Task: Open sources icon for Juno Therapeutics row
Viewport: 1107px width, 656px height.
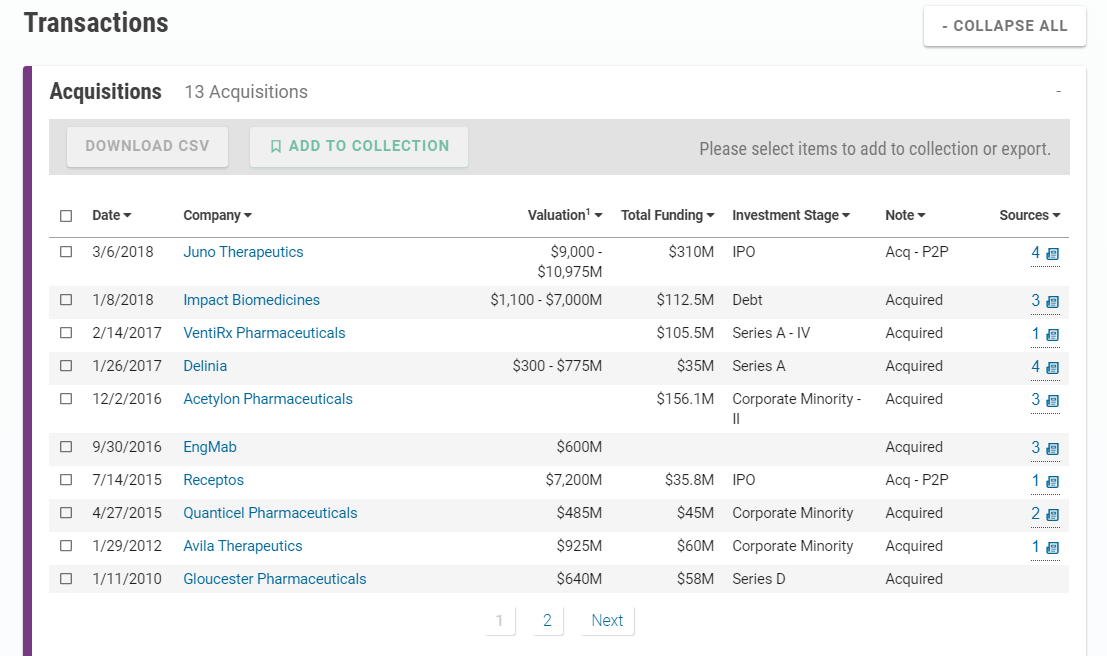Action: coord(1052,254)
